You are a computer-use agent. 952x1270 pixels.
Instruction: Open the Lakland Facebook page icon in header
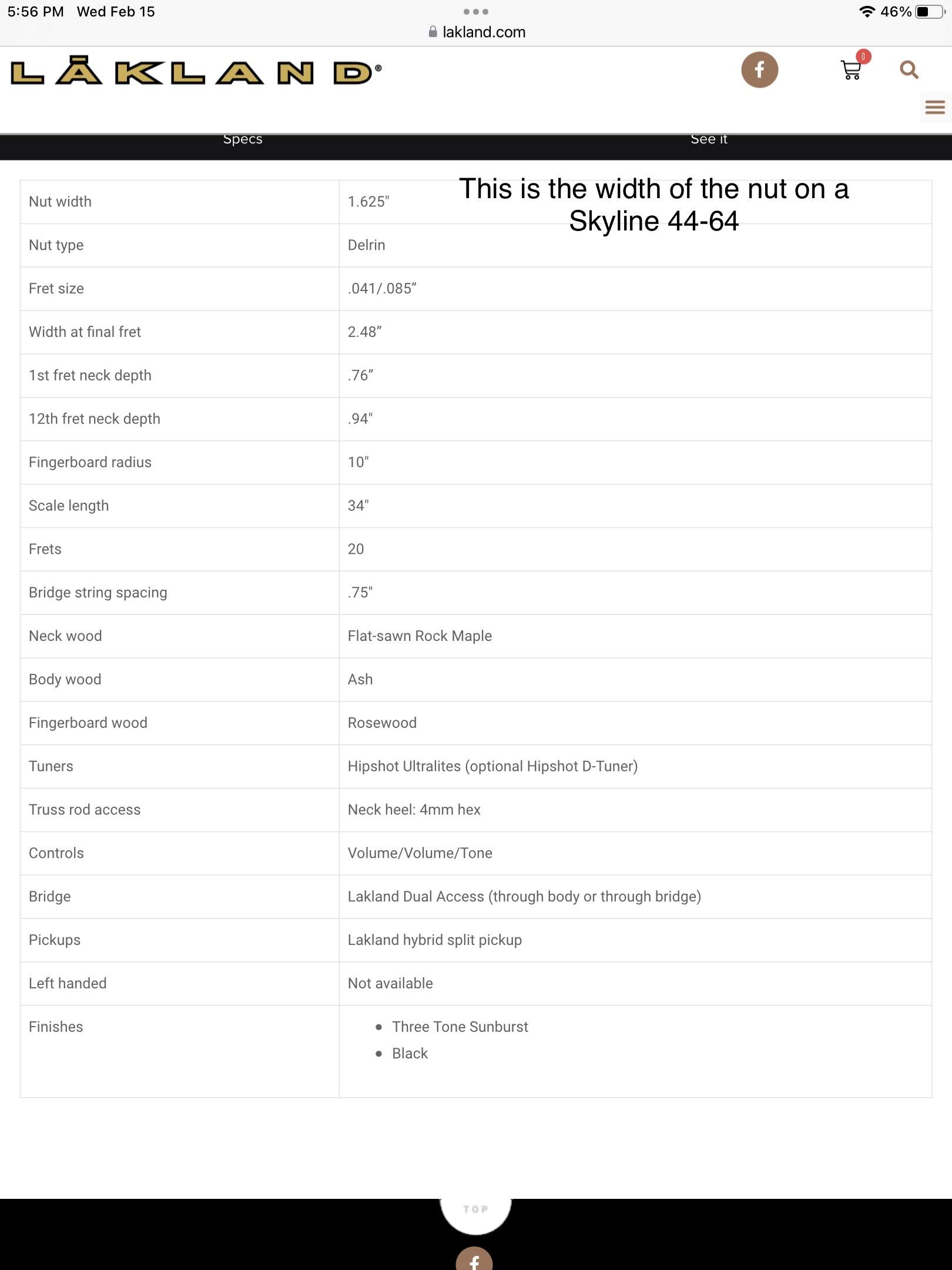pos(759,70)
